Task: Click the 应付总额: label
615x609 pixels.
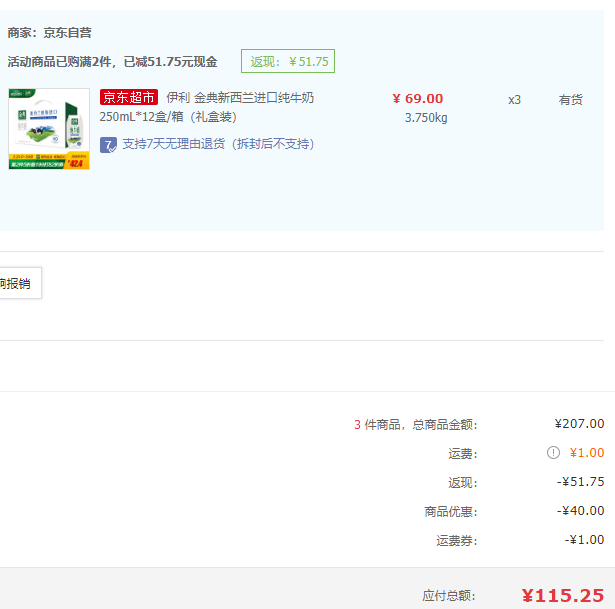Action: pyautogui.click(x=449, y=596)
